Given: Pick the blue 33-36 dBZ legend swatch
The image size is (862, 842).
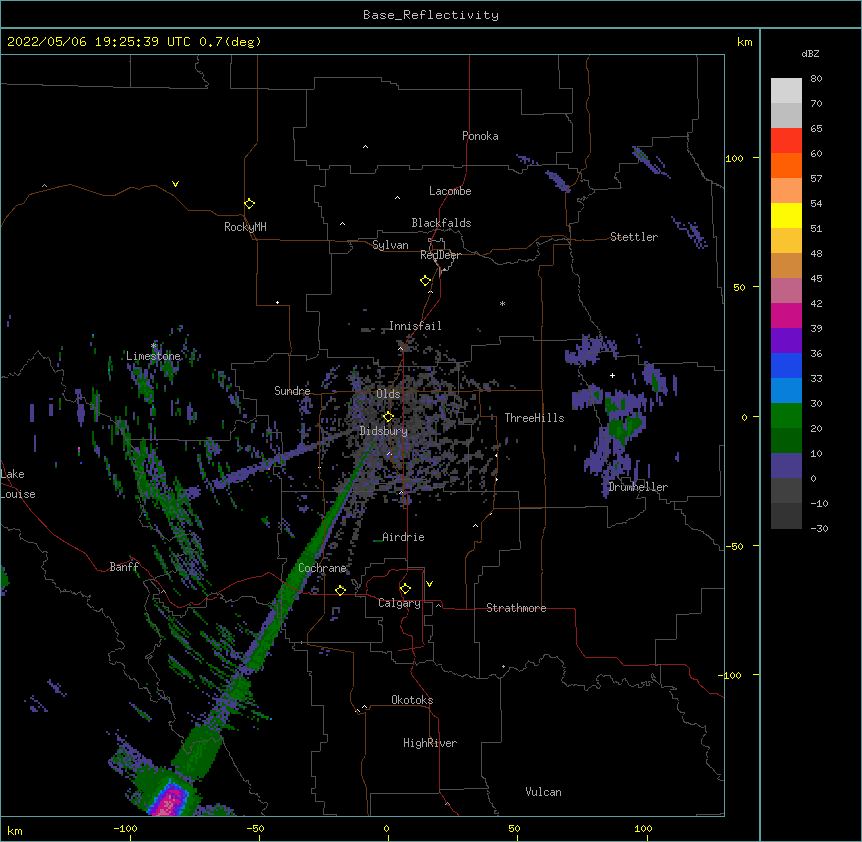Looking at the screenshot, I should 786,366.
